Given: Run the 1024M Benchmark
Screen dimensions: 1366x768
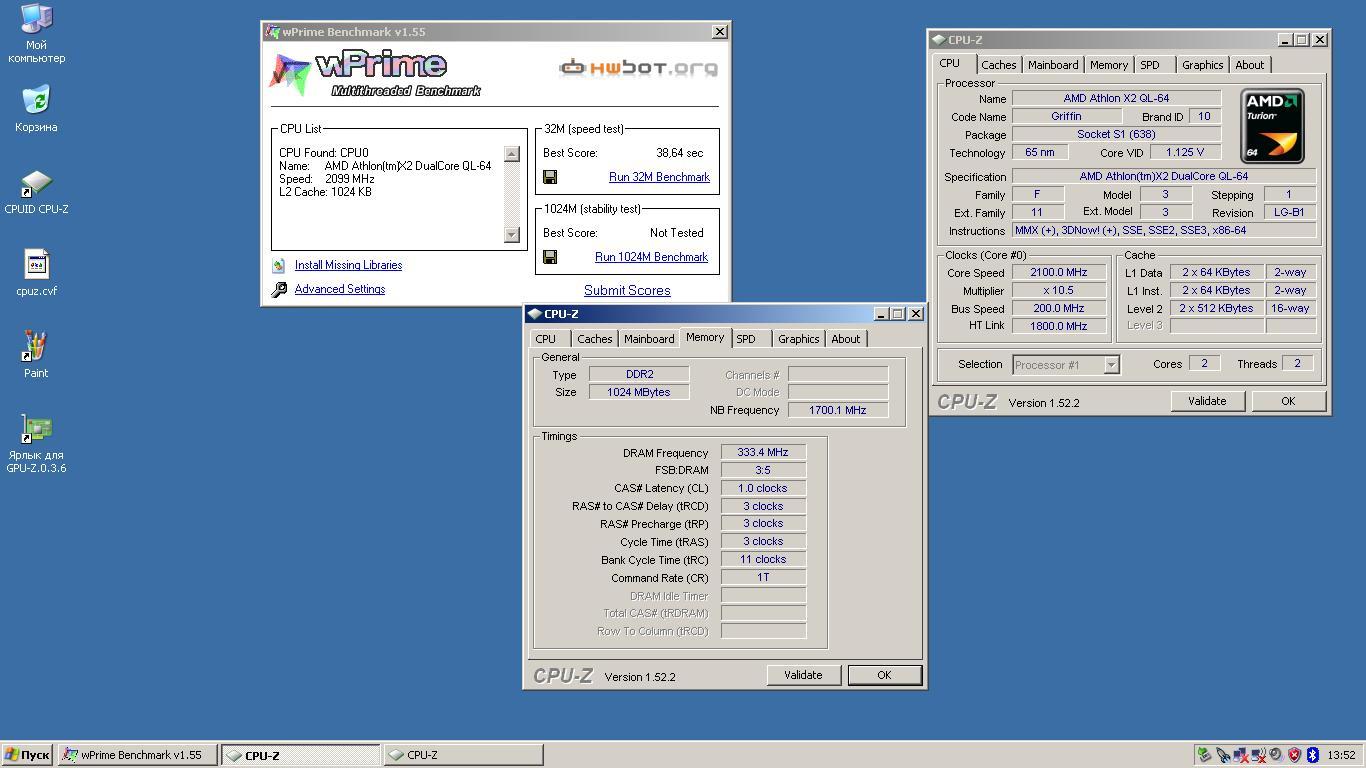Looking at the screenshot, I should [x=651, y=257].
